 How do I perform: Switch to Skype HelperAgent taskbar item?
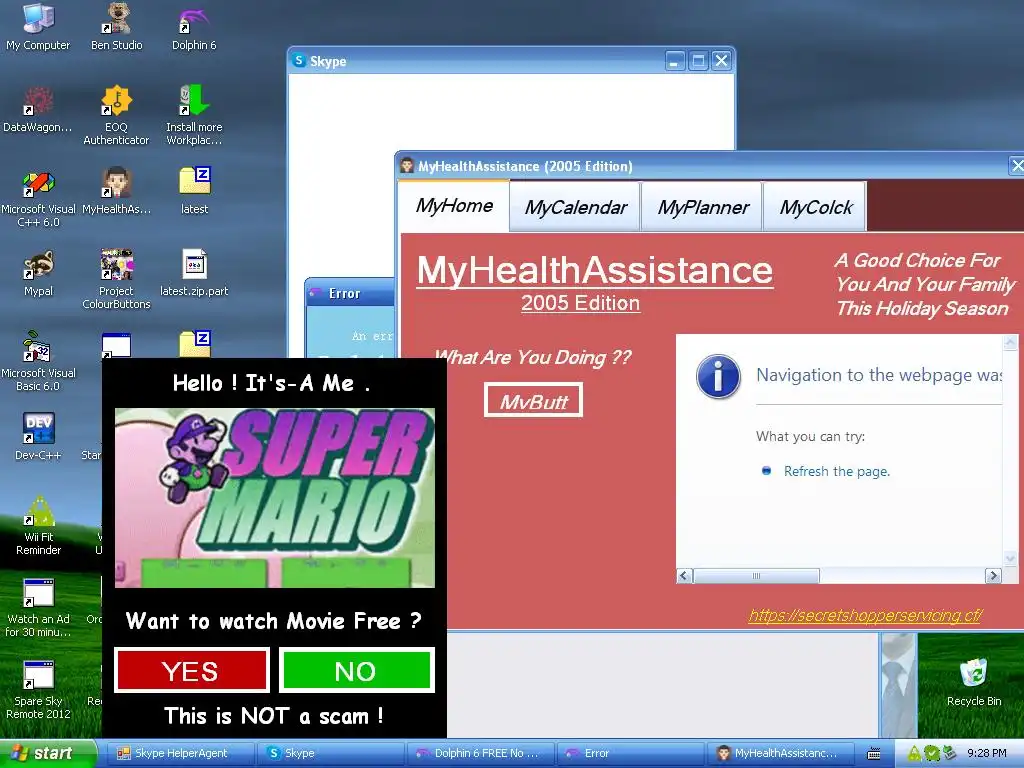coord(183,753)
